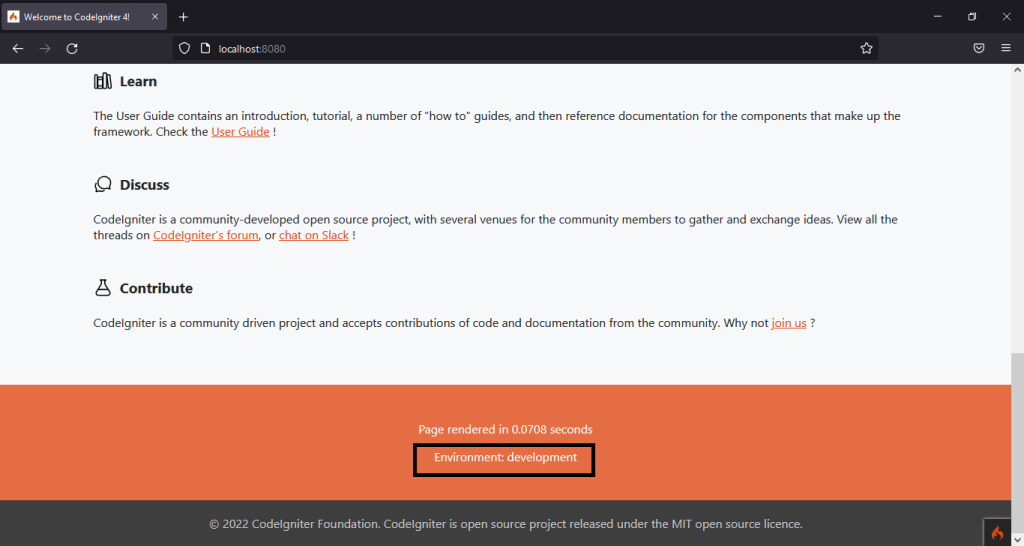The width and height of the screenshot is (1024, 546).
Task: Click the site information page icon
Action: tap(204, 48)
